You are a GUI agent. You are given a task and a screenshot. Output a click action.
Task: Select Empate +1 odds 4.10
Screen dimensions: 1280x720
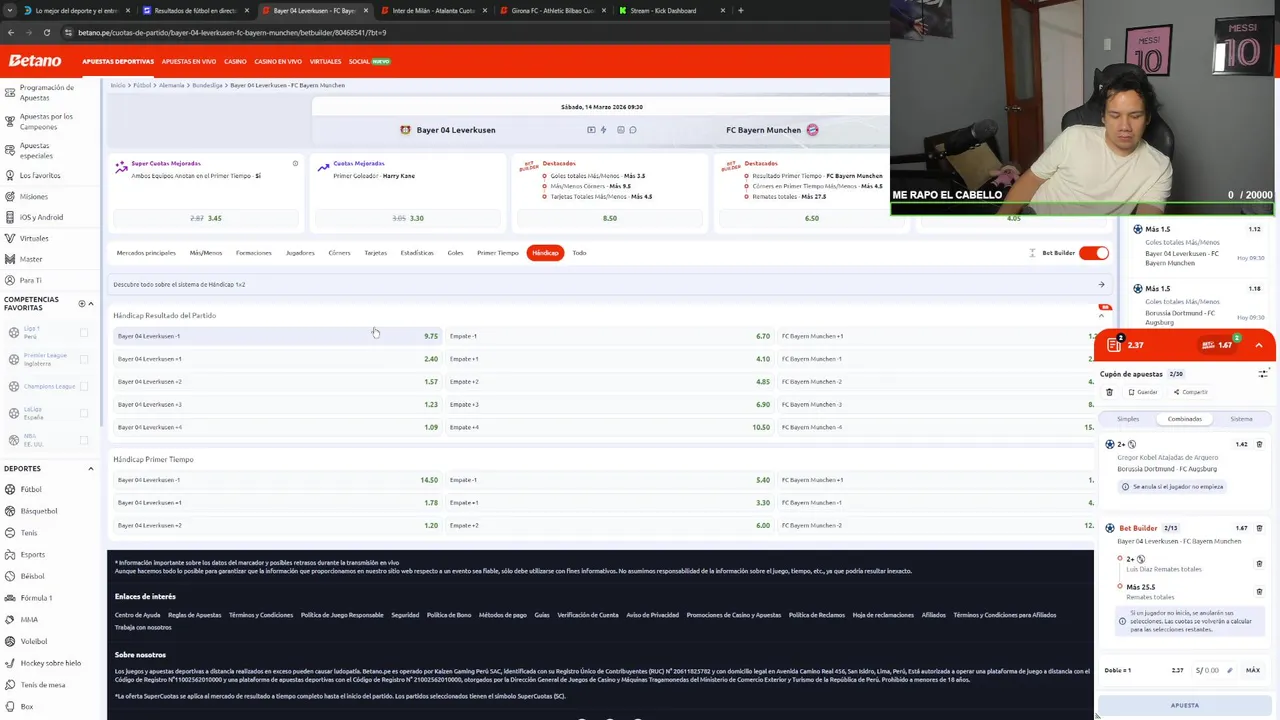609,359
